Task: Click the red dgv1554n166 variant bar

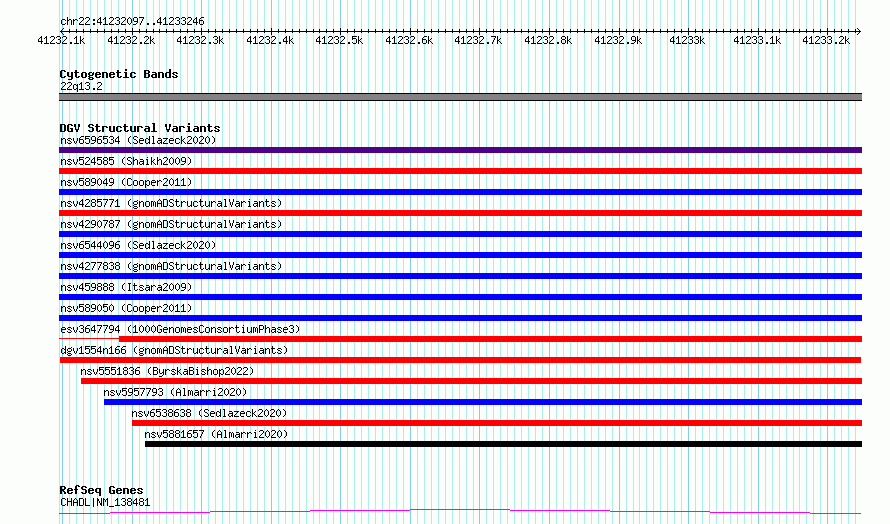Action: (460, 360)
